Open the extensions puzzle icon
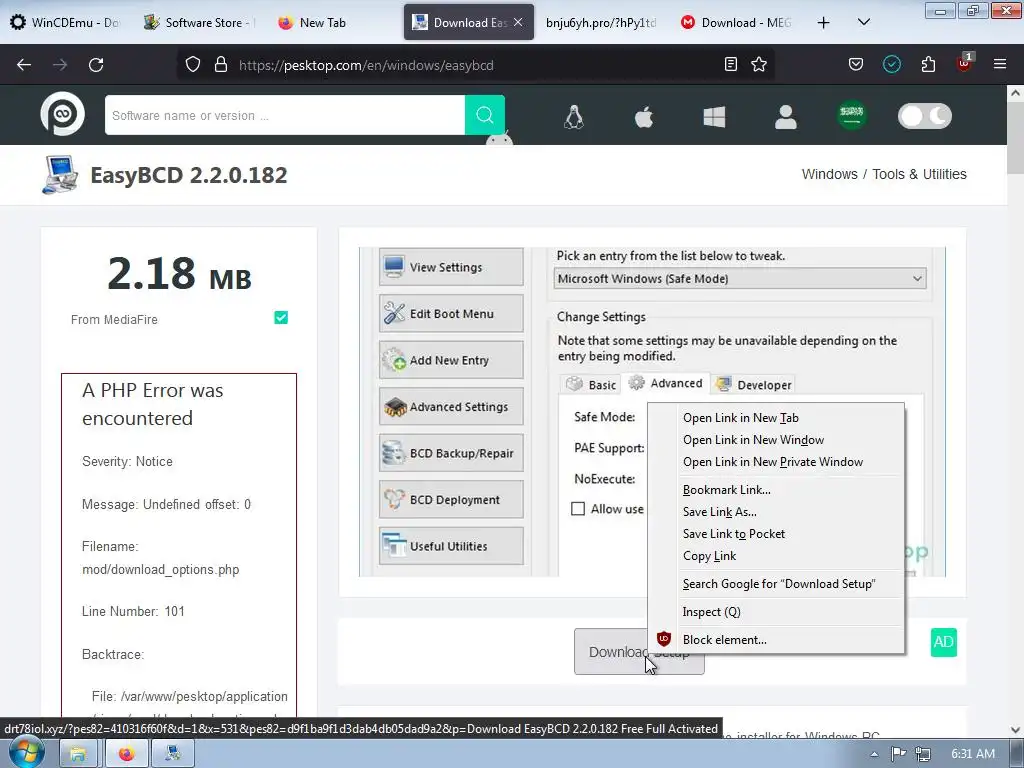1024x768 pixels. (x=928, y=64)
